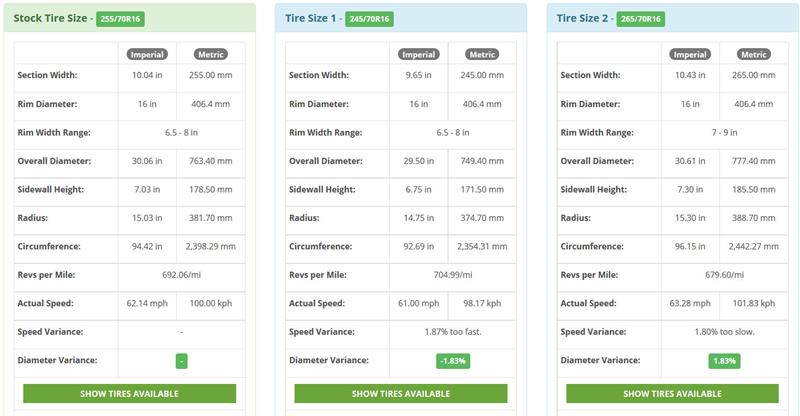Screen dimensions: 800x416
Task: Click Show Tires Available under Tire Size 1
Action: (x=401, y=394)
